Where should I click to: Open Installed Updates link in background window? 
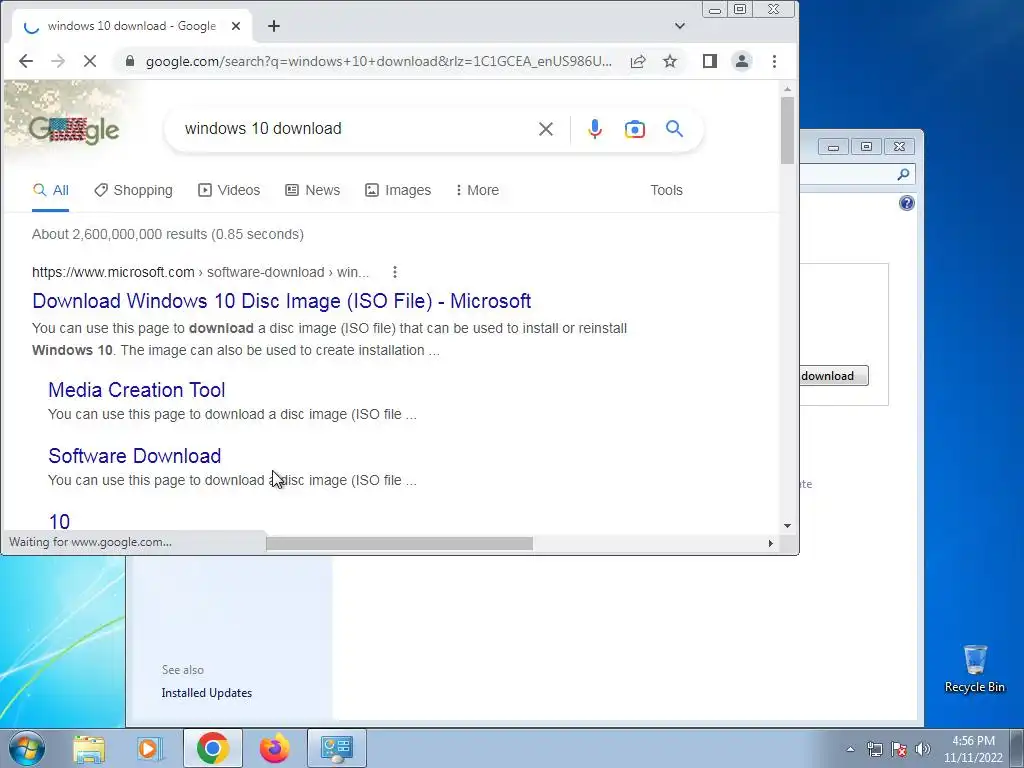coord(206,693)
